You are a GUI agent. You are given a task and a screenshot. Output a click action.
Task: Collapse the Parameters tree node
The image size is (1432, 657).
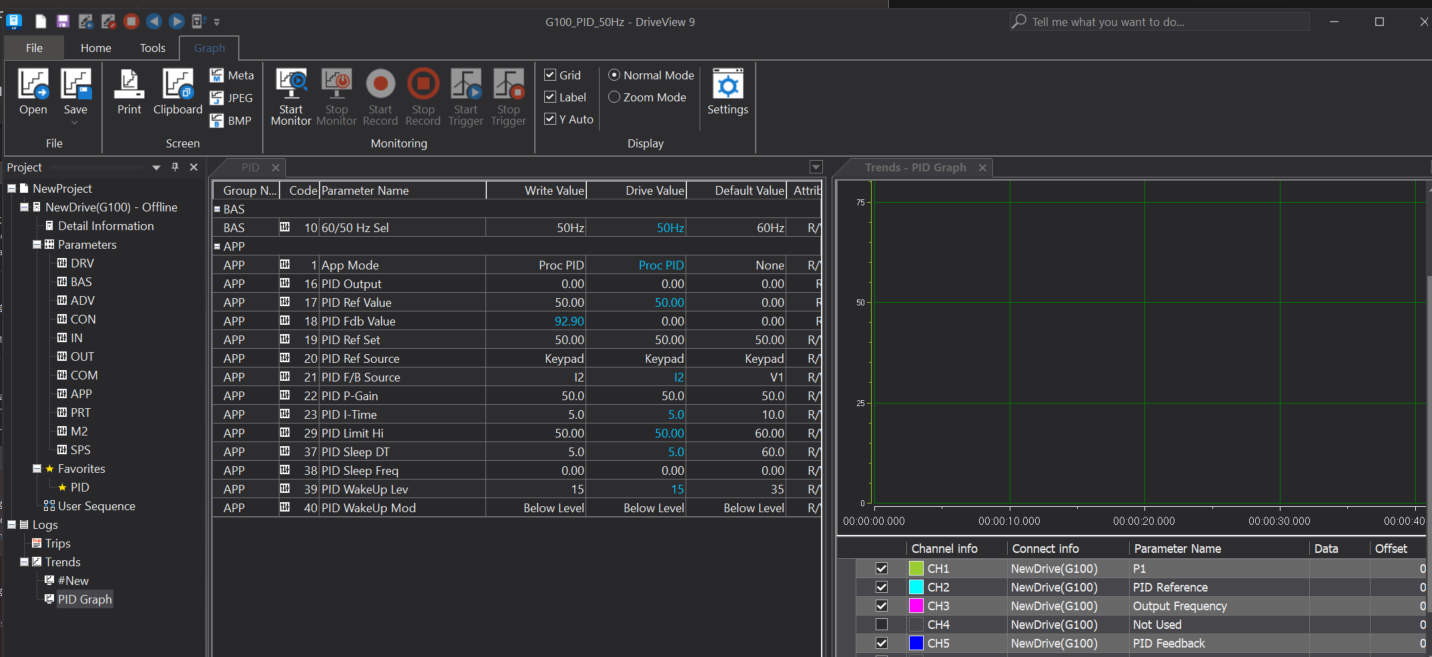coord(36,244)
